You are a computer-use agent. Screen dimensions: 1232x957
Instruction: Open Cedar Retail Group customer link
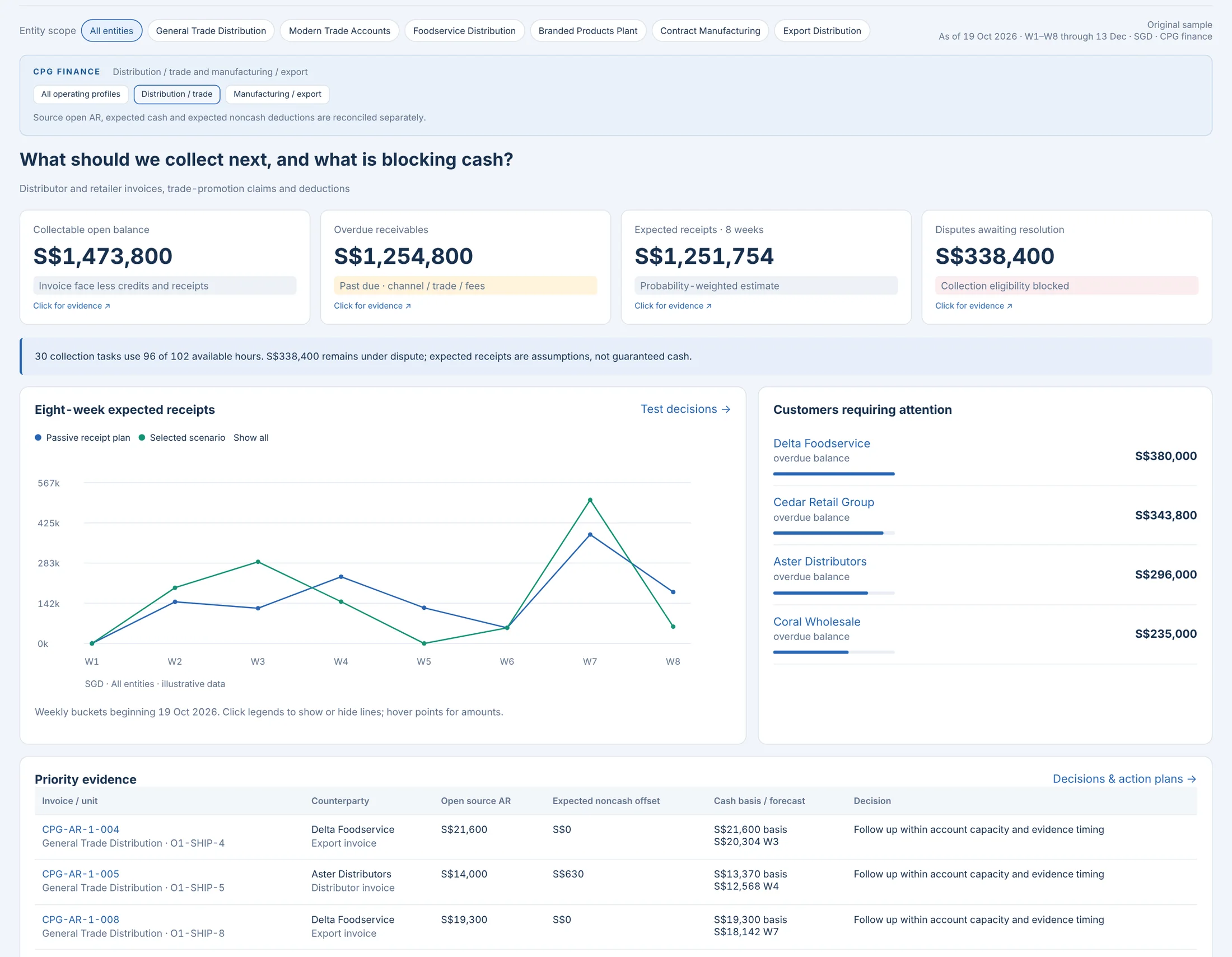pyautogui.click(x=824, y=502)
